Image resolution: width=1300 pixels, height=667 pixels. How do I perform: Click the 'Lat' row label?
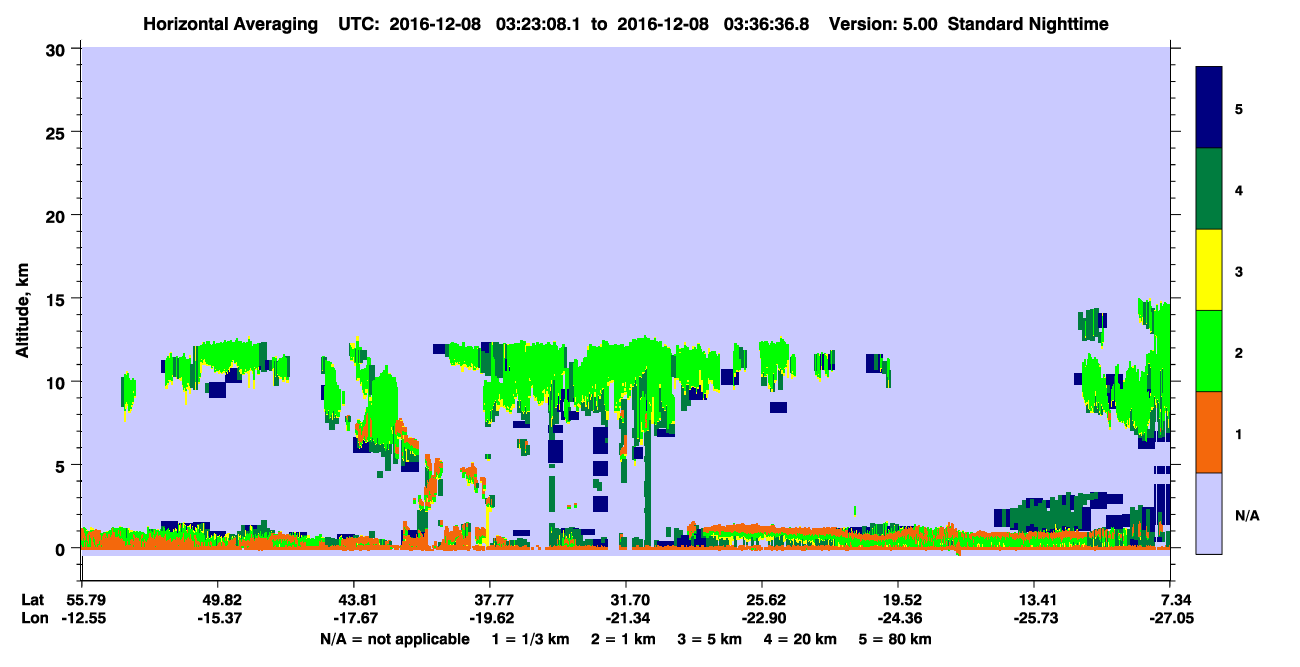click(x=33, y=600)
